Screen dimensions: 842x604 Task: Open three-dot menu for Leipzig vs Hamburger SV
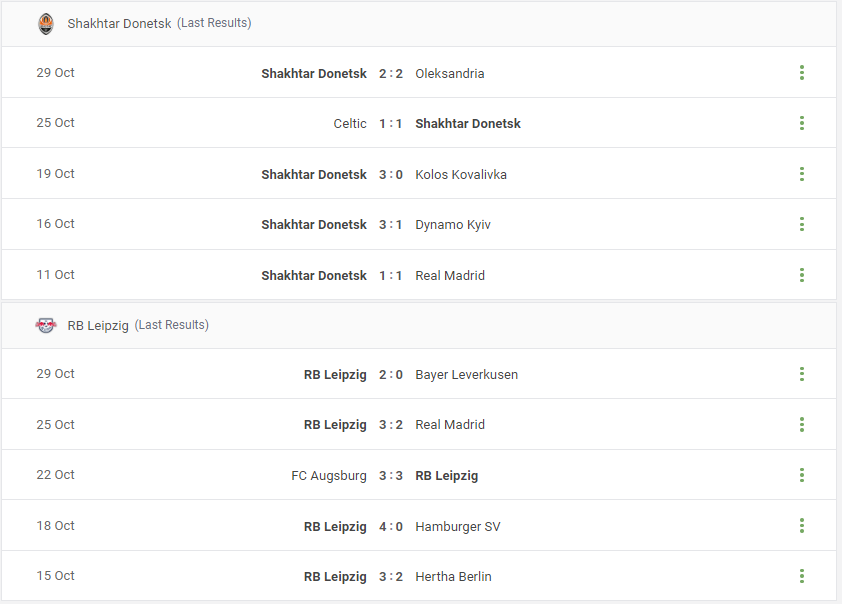[x=802, y=525]
